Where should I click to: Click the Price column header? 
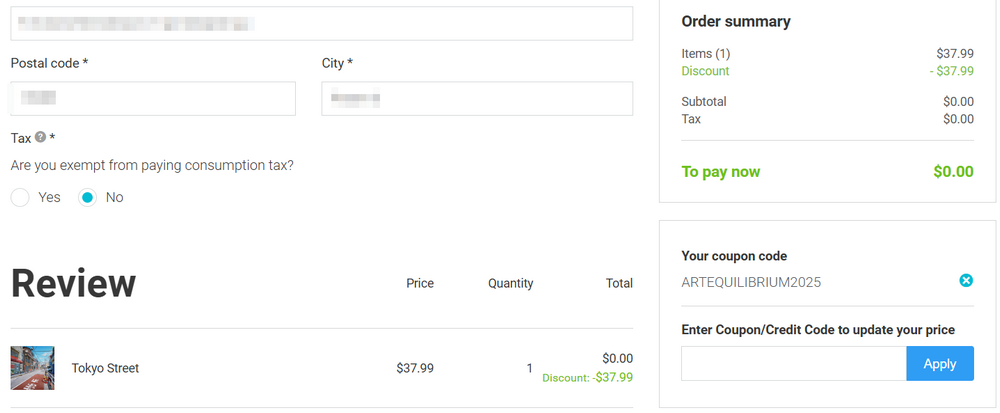420,284
